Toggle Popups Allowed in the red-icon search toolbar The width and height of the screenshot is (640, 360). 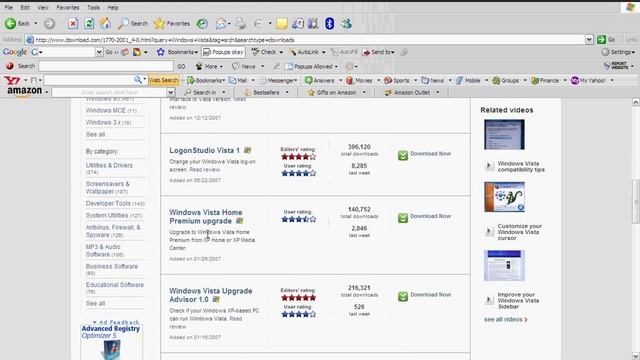(x=311, y=66)
